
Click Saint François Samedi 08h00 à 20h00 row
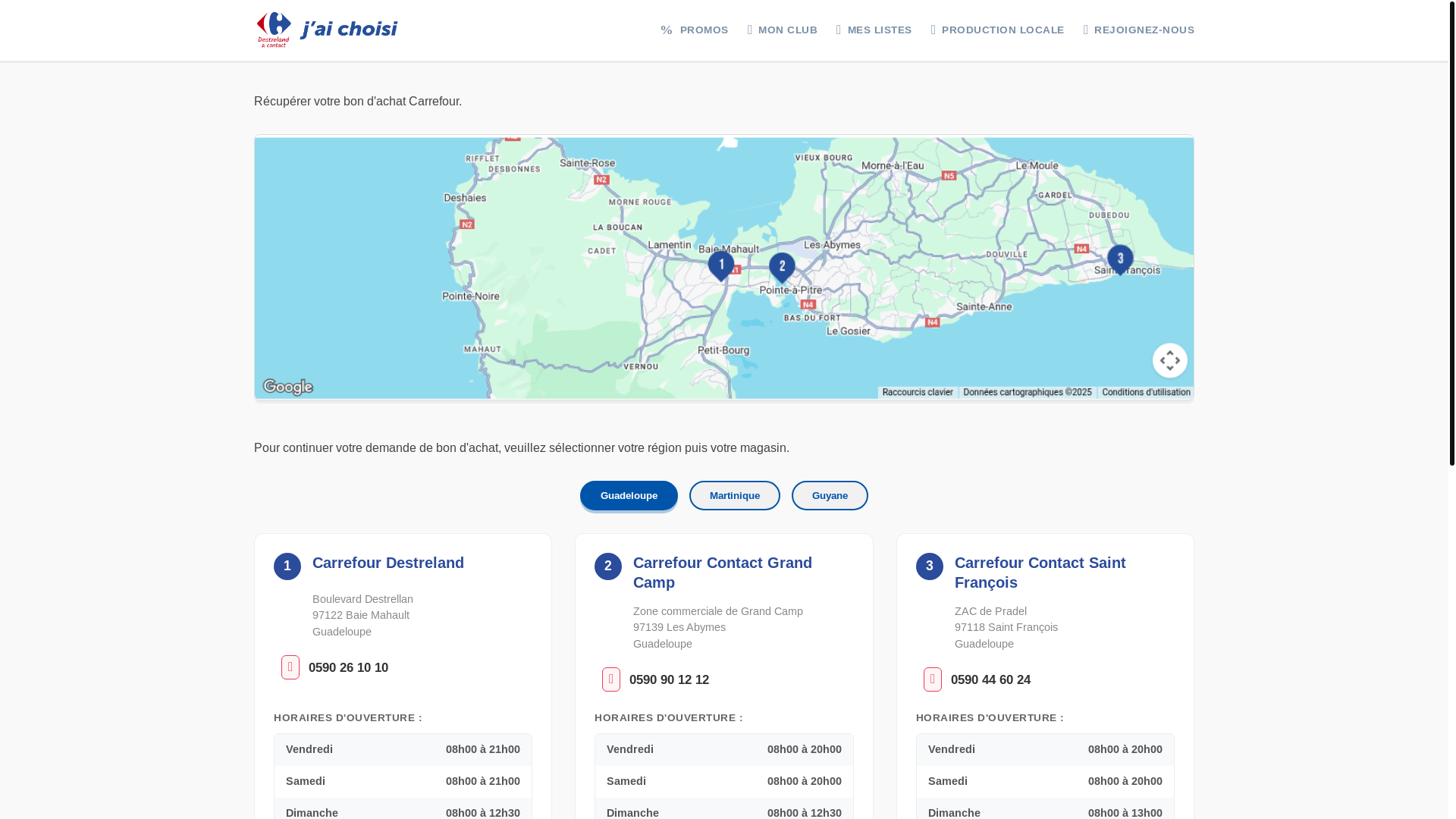click(x=1045, y=781)
